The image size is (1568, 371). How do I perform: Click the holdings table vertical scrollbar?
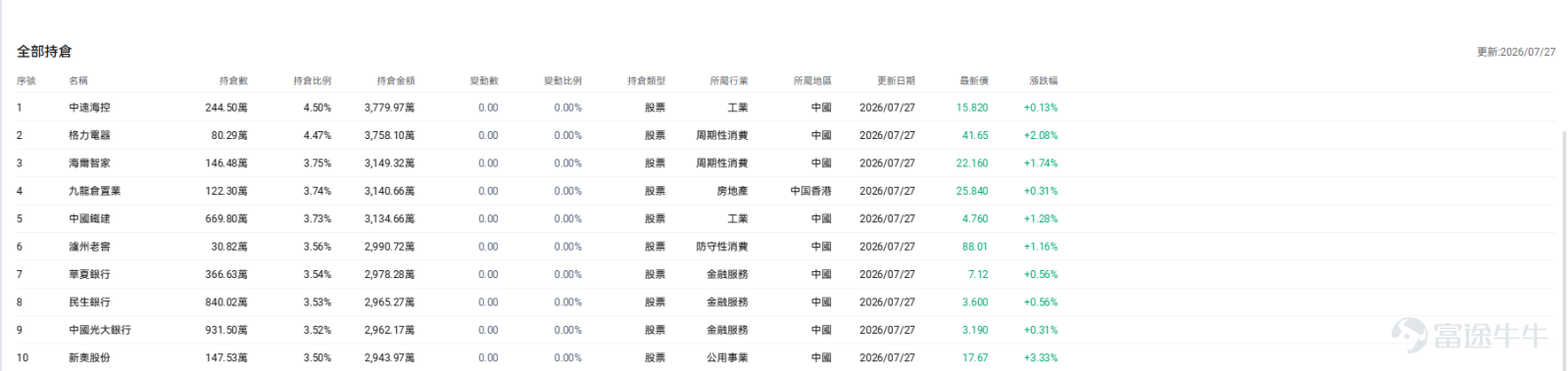tap(1563, 250)
